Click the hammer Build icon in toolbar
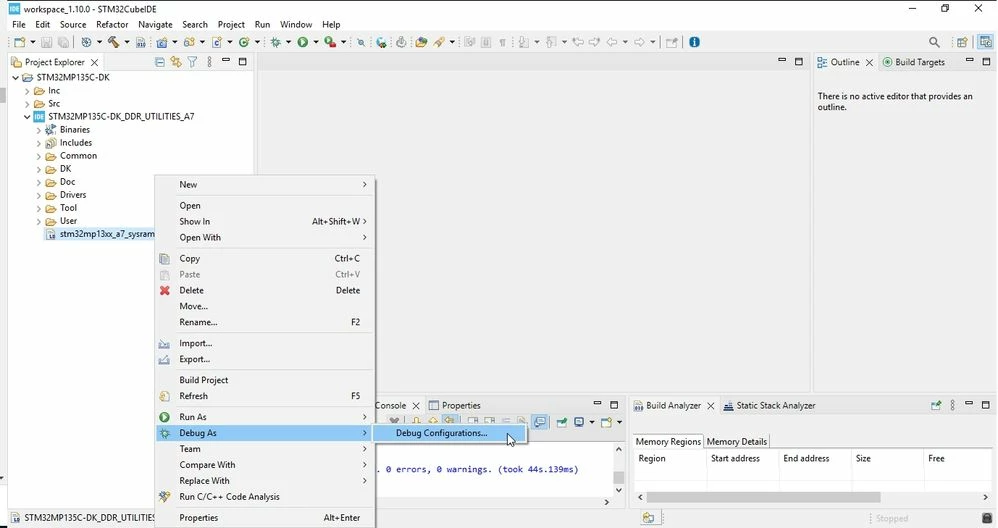The width and height of the screenshot is (998, 528). 113,42
